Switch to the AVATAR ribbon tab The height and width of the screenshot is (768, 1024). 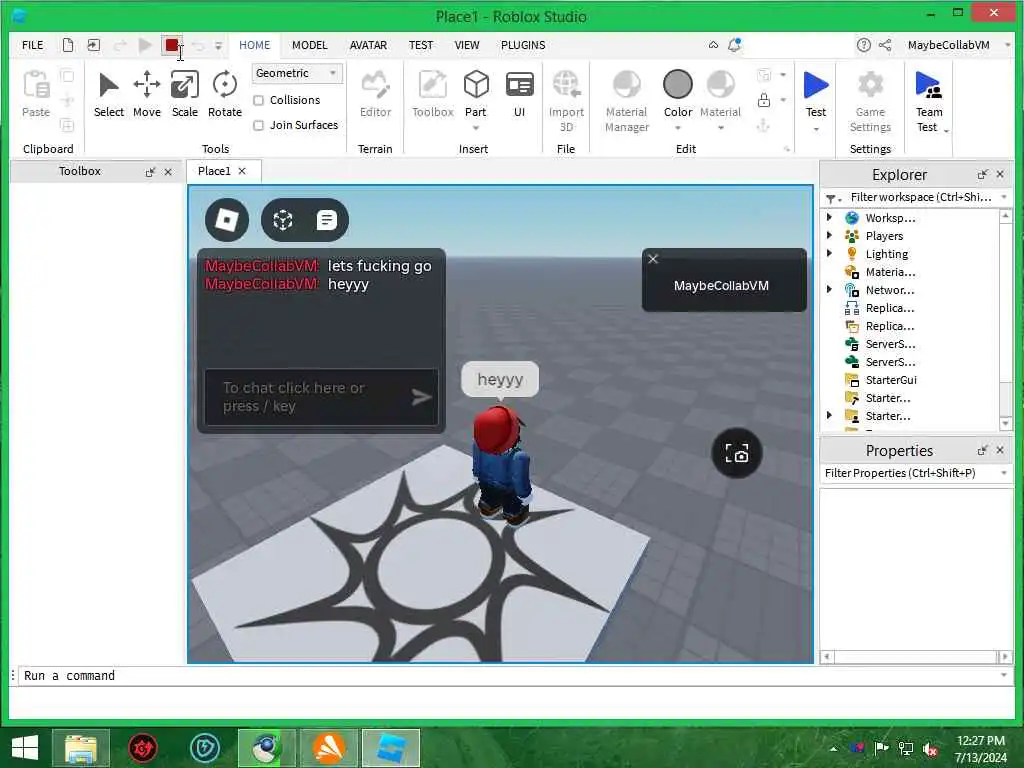point(368,45)
